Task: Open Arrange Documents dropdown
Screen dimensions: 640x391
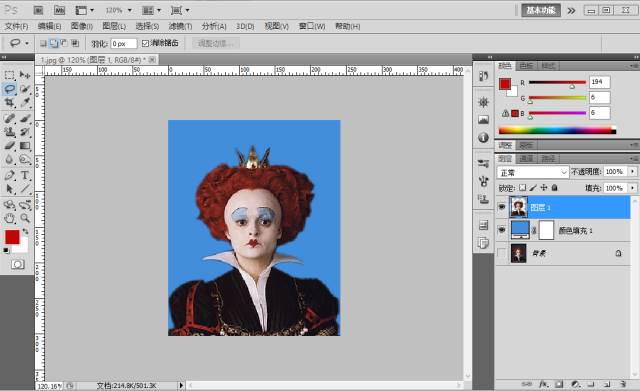Action: [x=151, y=10]
